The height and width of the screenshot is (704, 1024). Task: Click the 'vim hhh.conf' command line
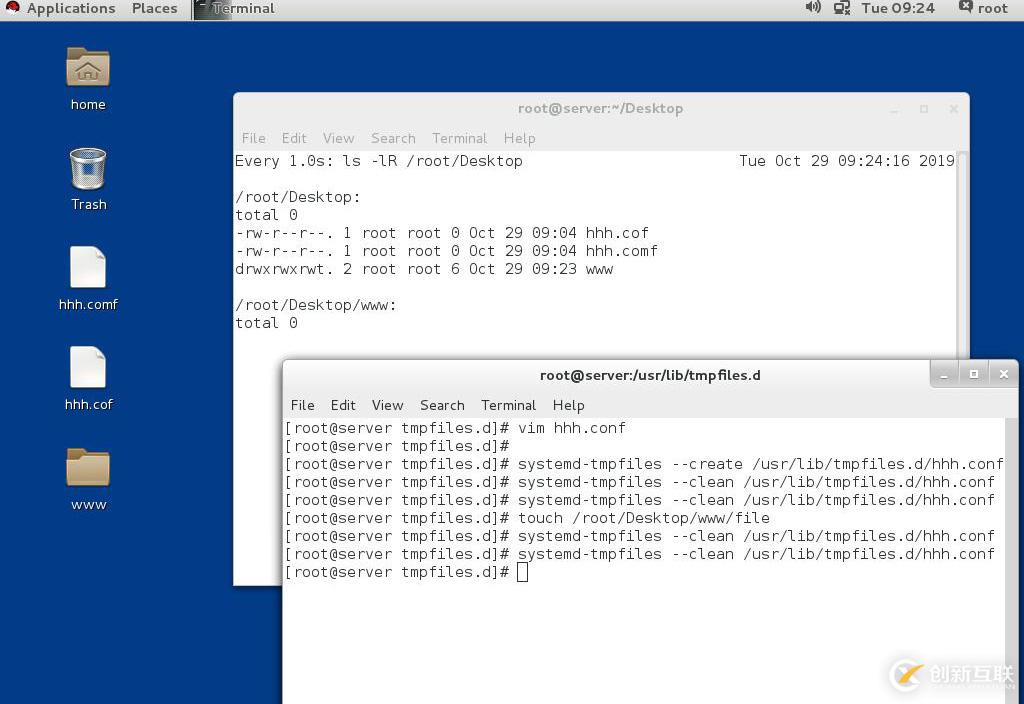(455, 428)
